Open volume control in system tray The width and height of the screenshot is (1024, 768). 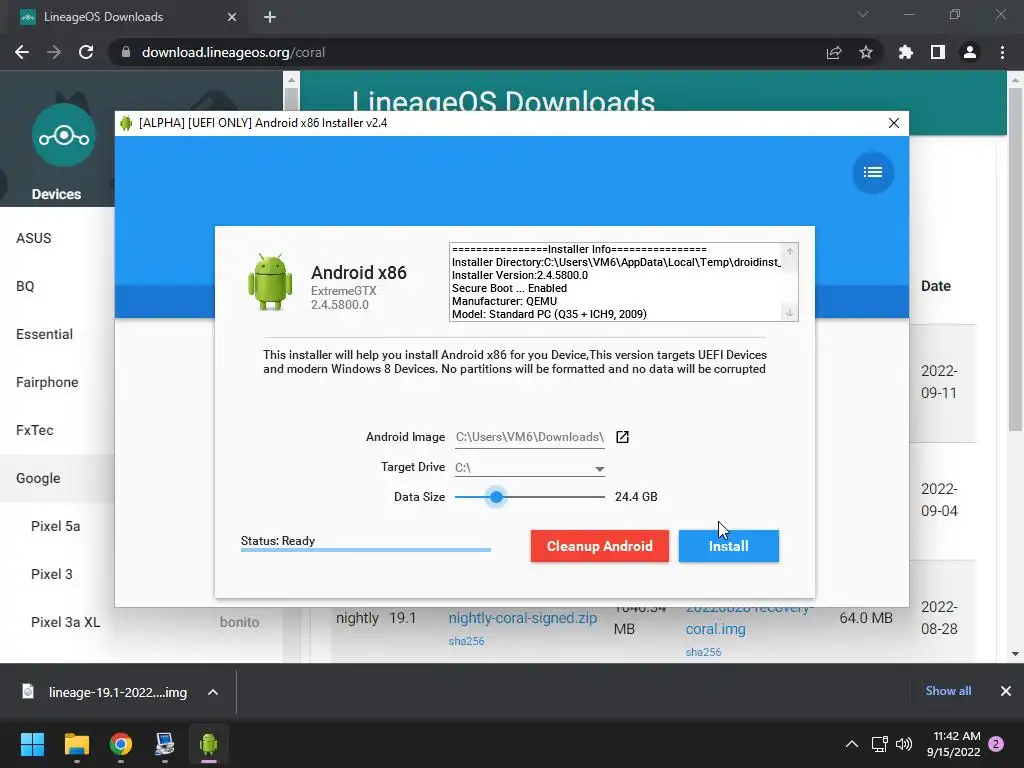904,744
